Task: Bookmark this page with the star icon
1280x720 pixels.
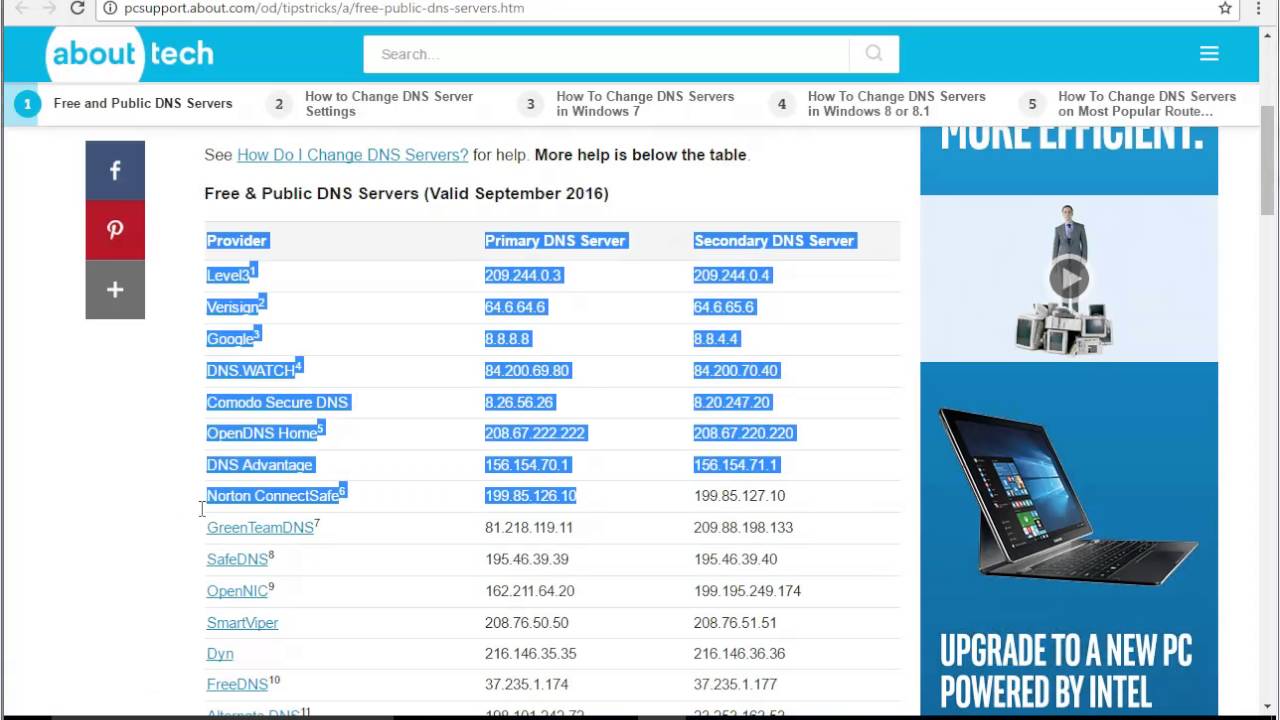Action: click(1225, 8)
